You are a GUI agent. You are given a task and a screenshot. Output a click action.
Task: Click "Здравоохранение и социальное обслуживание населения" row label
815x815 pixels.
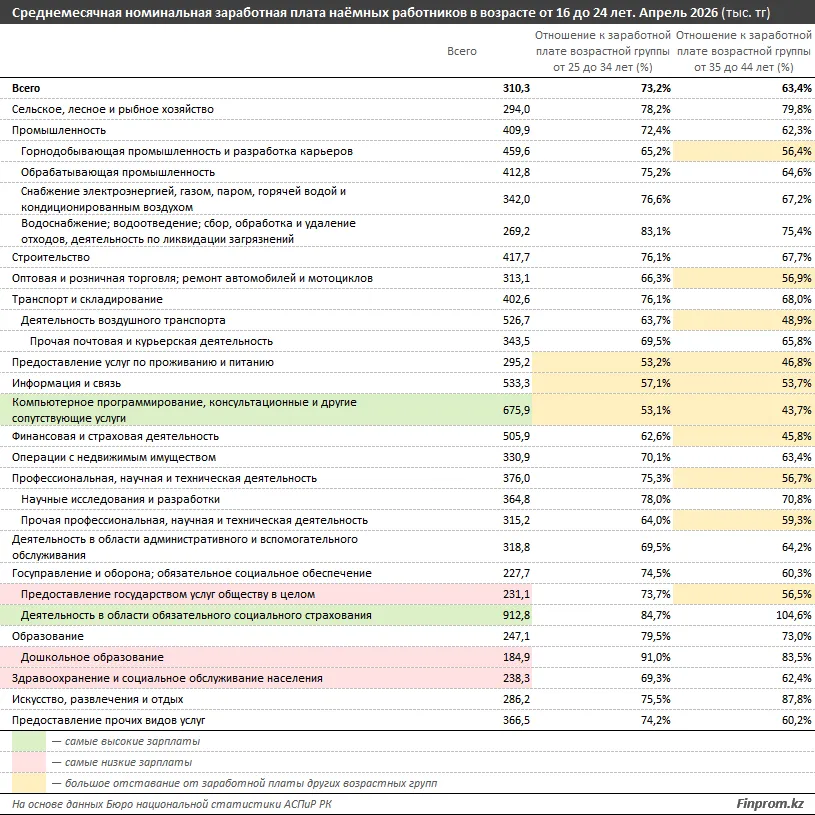point(167,678)
